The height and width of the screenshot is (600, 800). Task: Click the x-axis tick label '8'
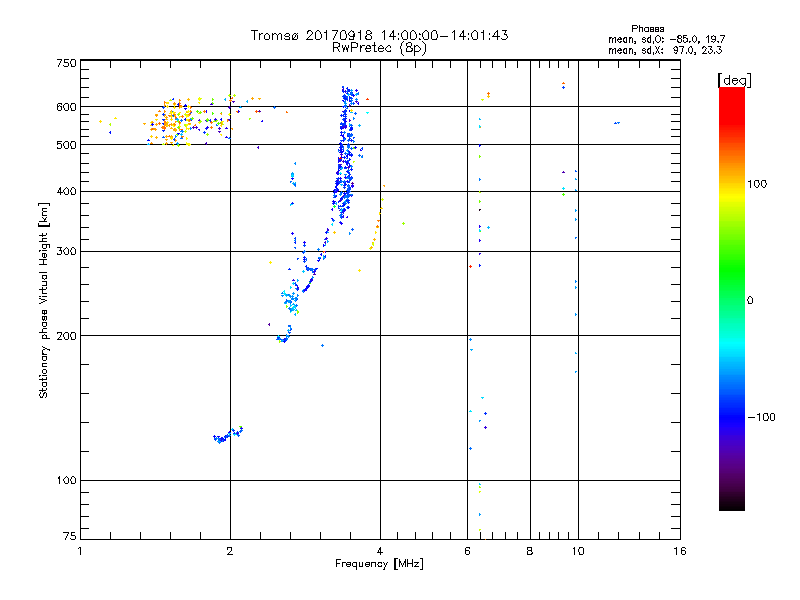click(530, 552)
